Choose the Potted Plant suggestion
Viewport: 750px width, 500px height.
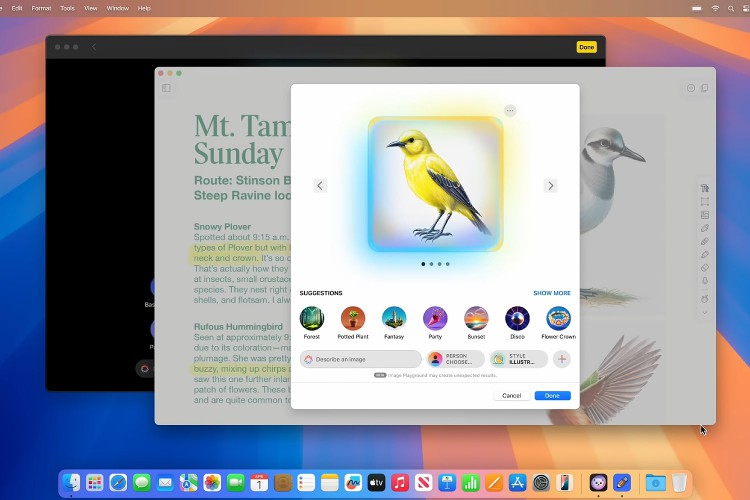pos(353,318)
